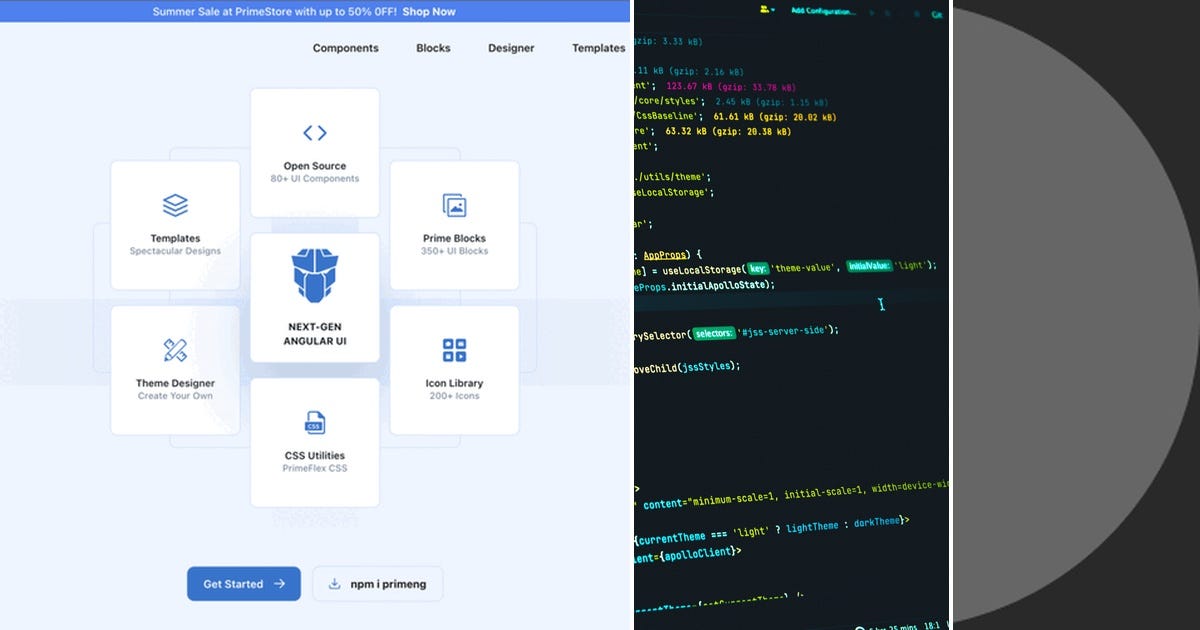The width and height of the screenshot is (1200, 630).
Task: Click the NEXT-GEN ANGULAR UI shield logo
Action: click(315, 275)
